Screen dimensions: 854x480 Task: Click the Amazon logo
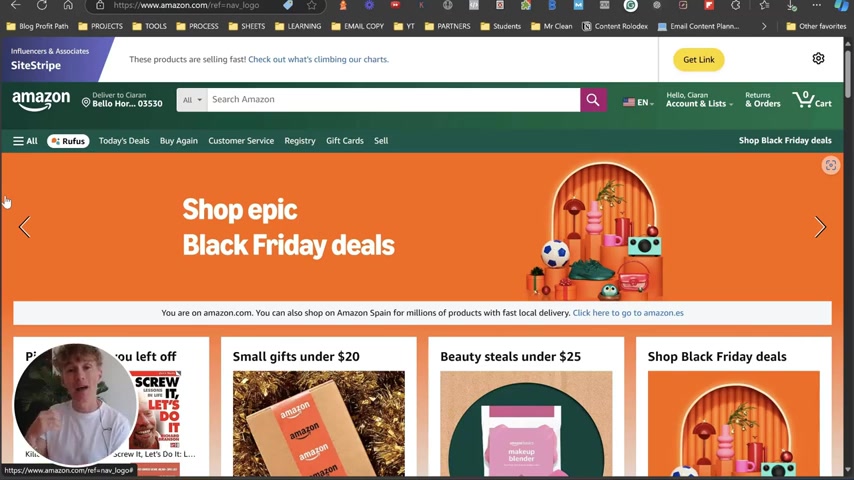coord(41,101)
